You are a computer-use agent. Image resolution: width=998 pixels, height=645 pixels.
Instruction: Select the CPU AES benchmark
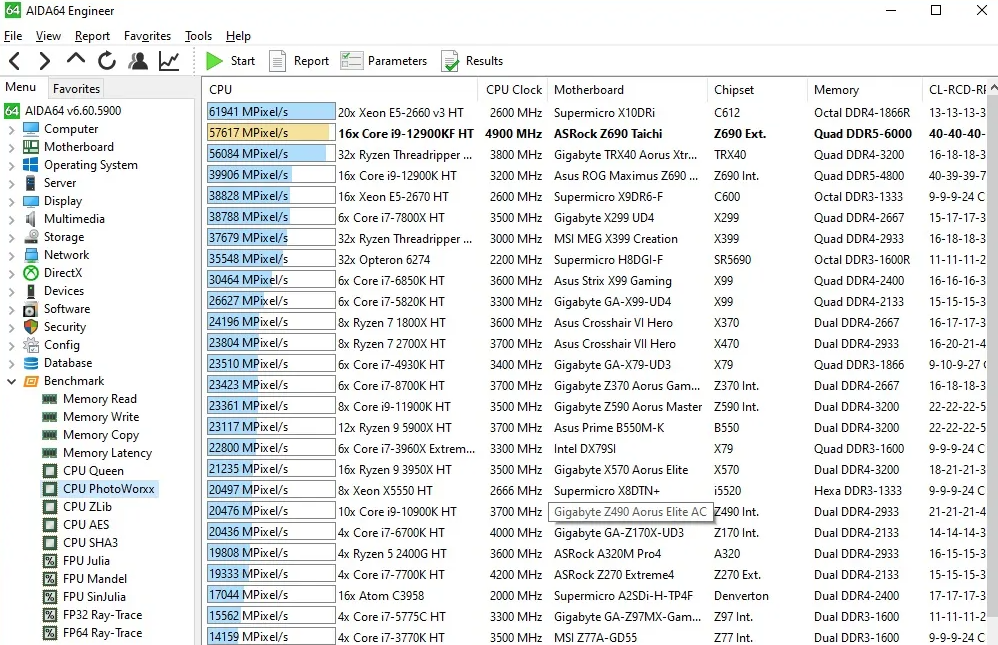(86, 525)
